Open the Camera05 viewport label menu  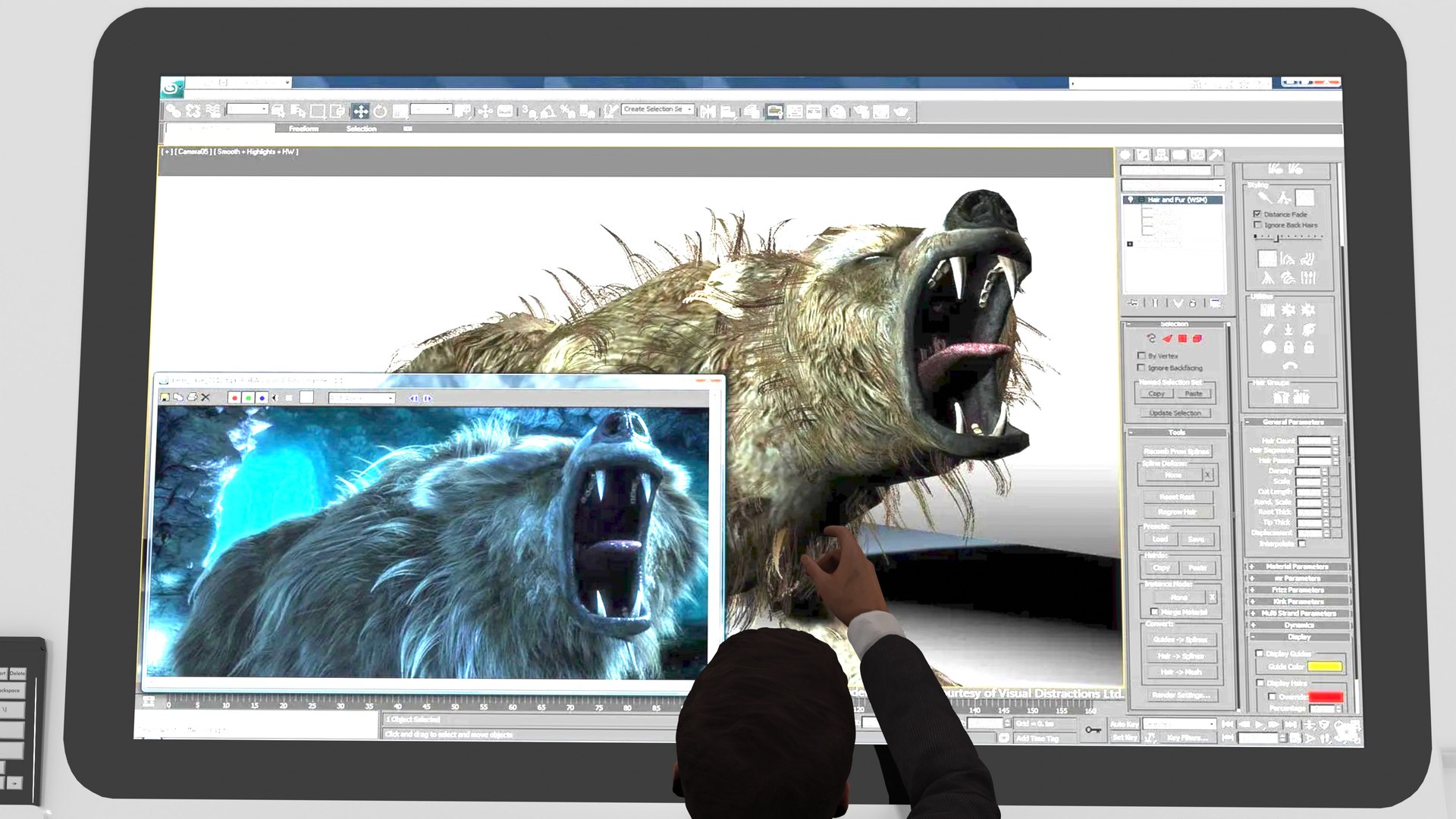coord(193,152)
